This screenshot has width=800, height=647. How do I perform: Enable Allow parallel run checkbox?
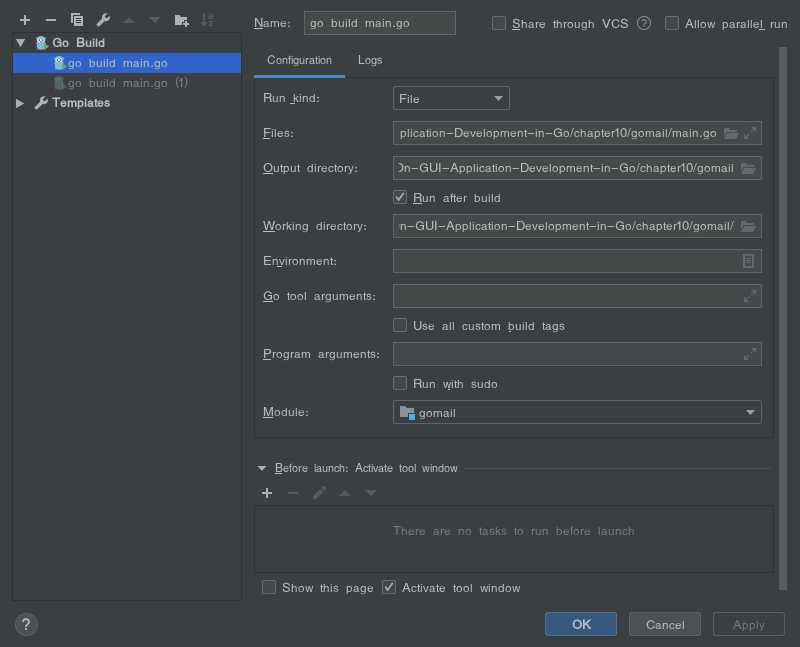[x=672, y=23]
